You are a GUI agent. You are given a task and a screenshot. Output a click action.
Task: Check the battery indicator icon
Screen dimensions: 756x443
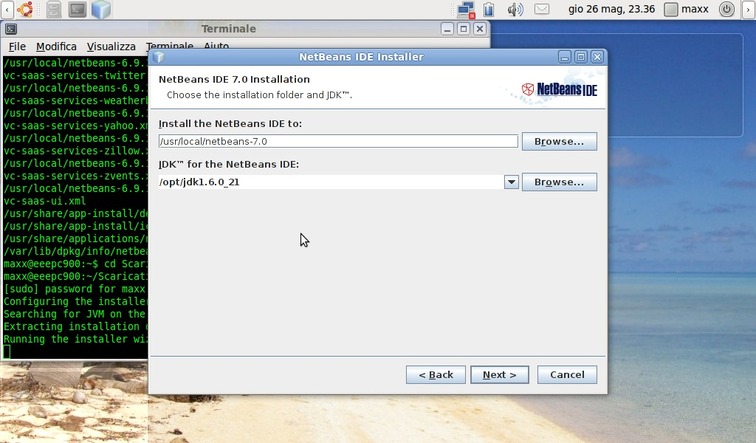489,10
